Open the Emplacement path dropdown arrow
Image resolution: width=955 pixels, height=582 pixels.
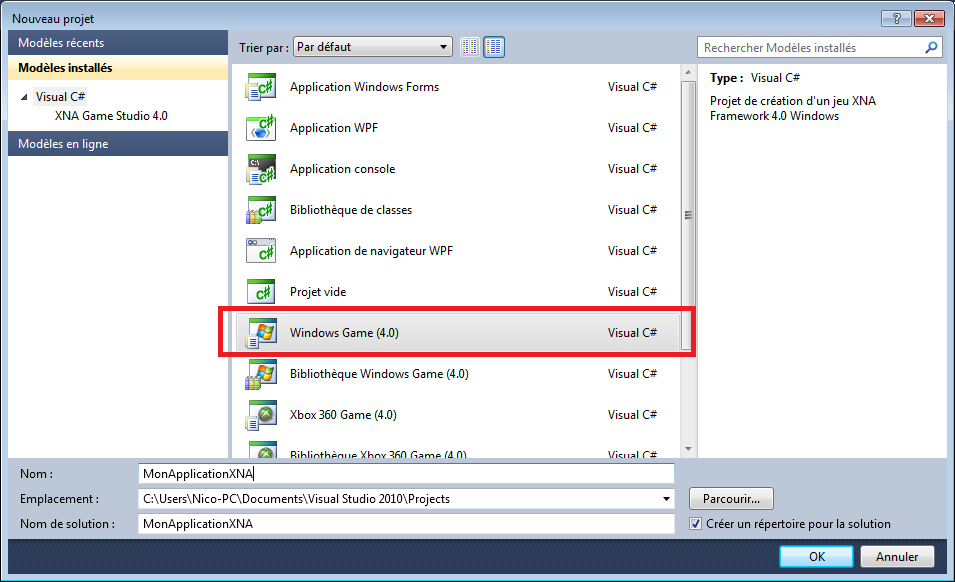tap(666, 499)
